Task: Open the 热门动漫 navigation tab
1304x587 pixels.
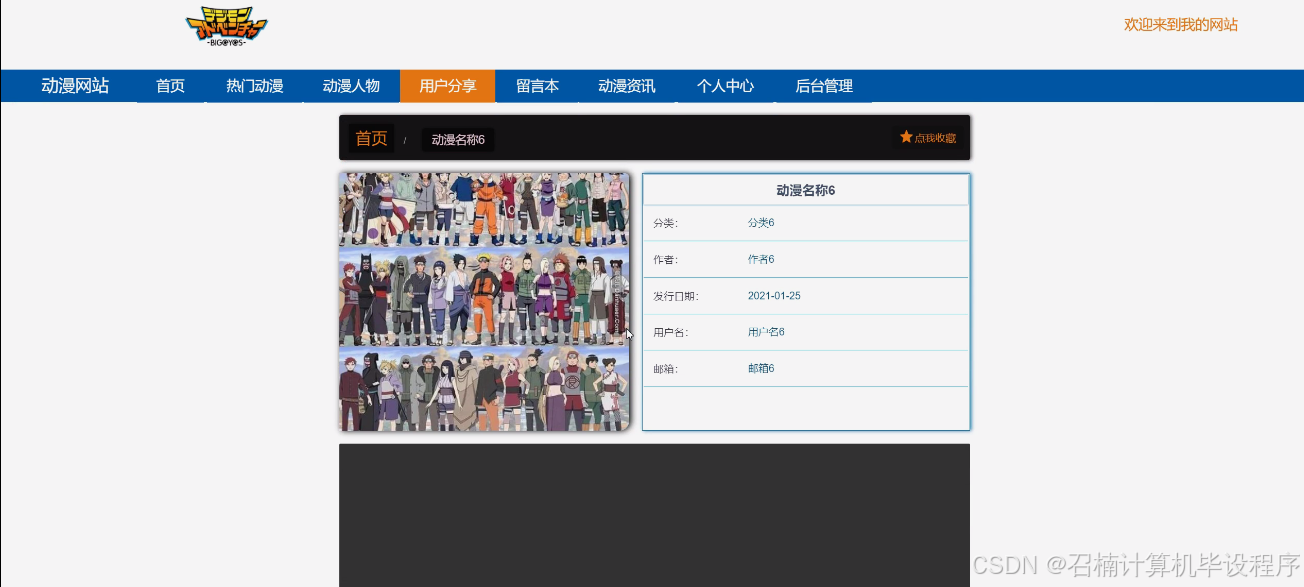Action: tap(254, 86)
